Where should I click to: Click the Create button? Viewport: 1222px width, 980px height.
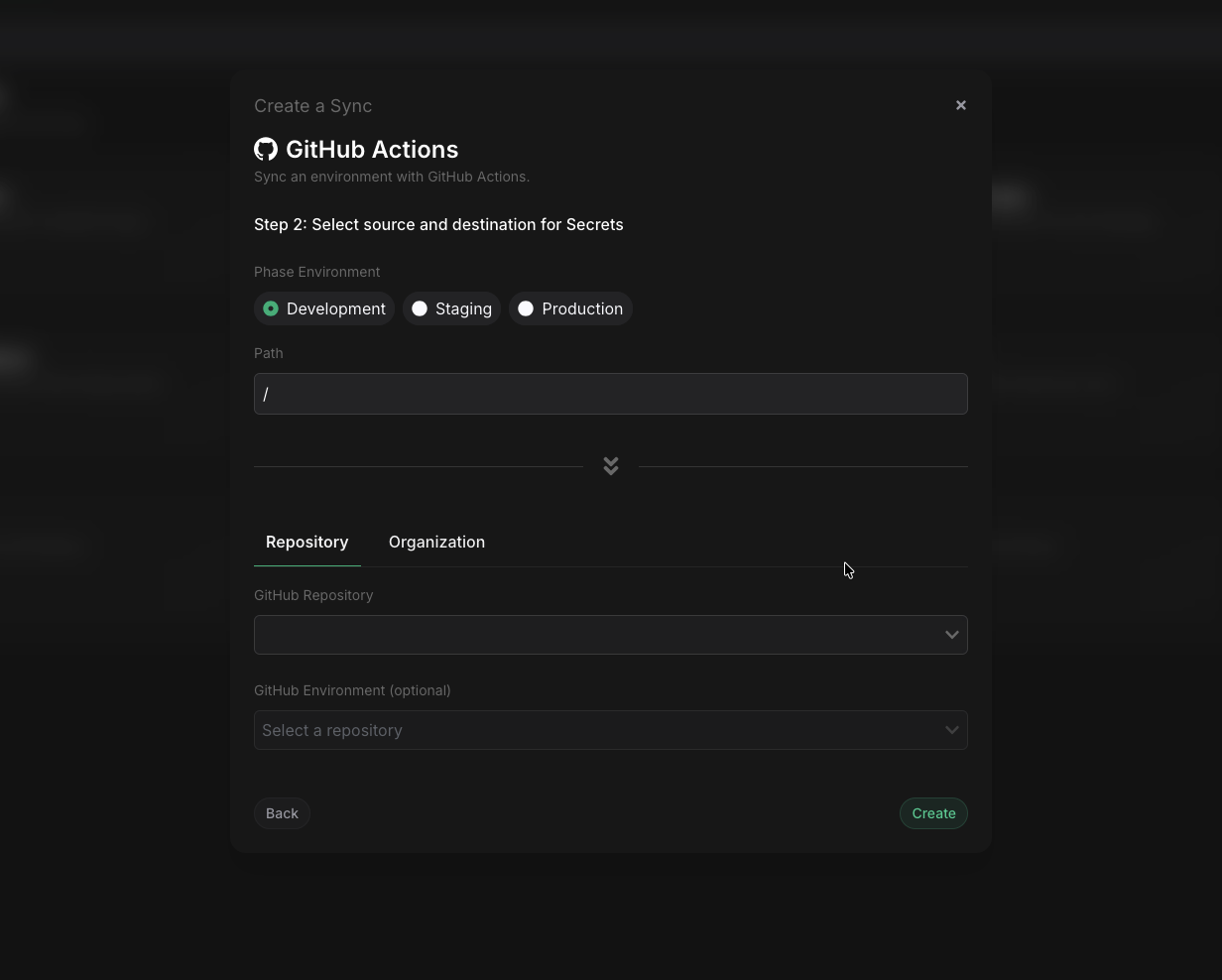click(x=933, y=813)
